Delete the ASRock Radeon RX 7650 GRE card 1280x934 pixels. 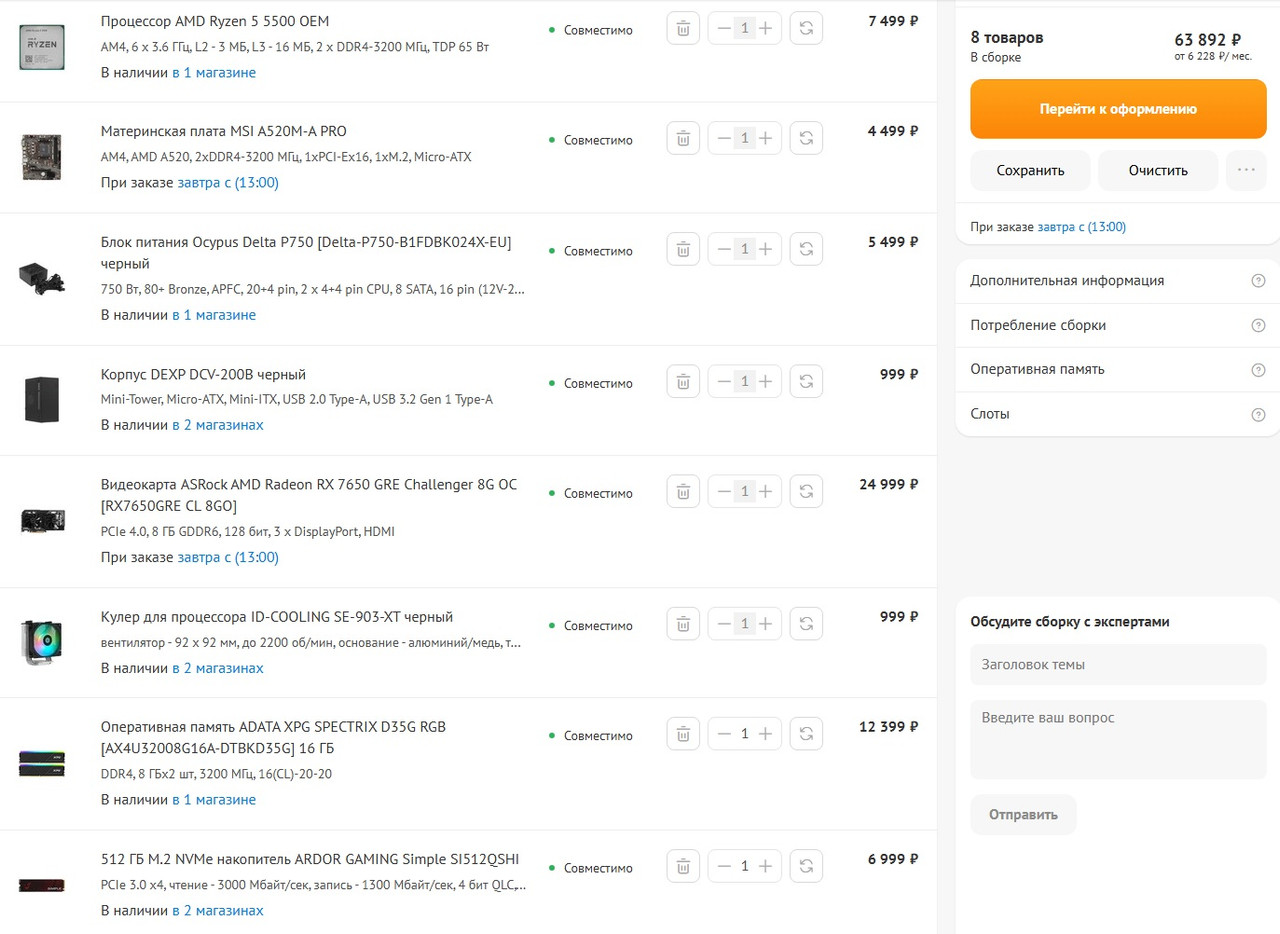[x=682, y=491]
